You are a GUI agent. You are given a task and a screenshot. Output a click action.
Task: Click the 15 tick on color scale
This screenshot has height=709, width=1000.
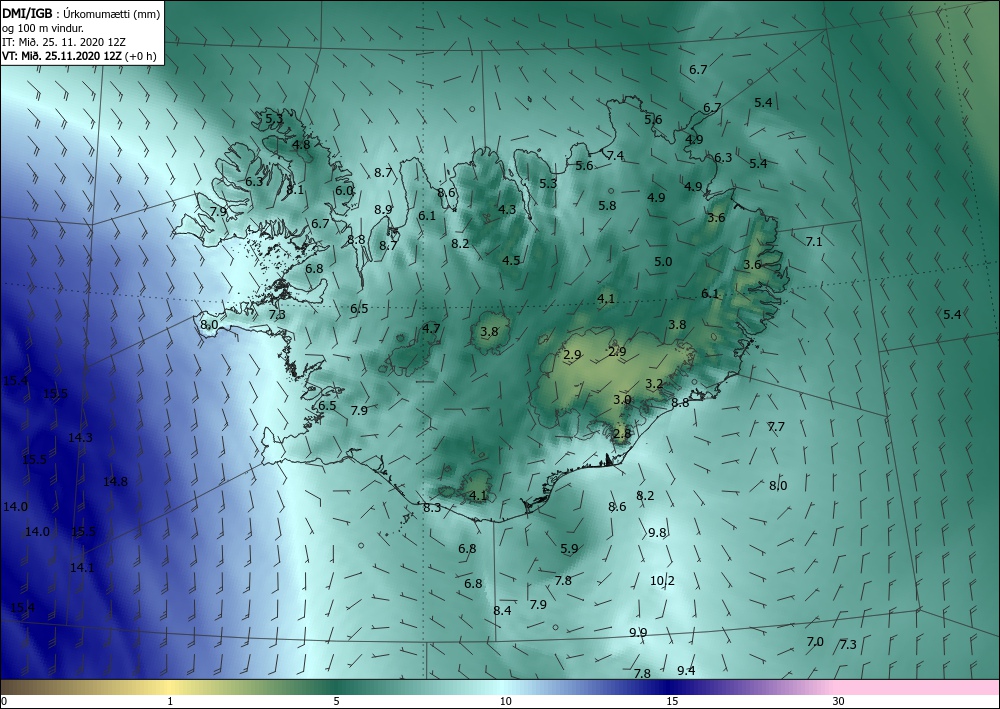[672, 701]
